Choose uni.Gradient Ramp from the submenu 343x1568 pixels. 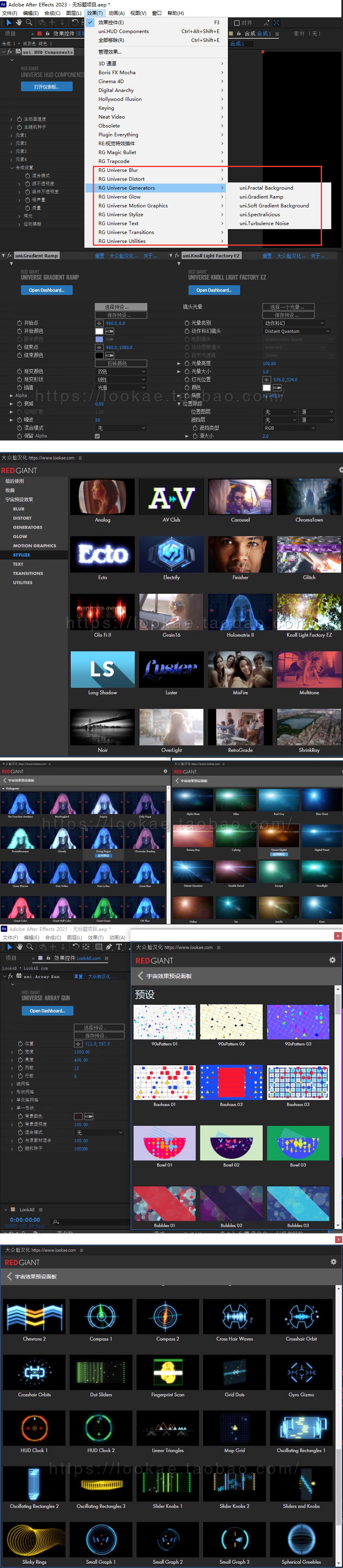click(x=261, y=197)
